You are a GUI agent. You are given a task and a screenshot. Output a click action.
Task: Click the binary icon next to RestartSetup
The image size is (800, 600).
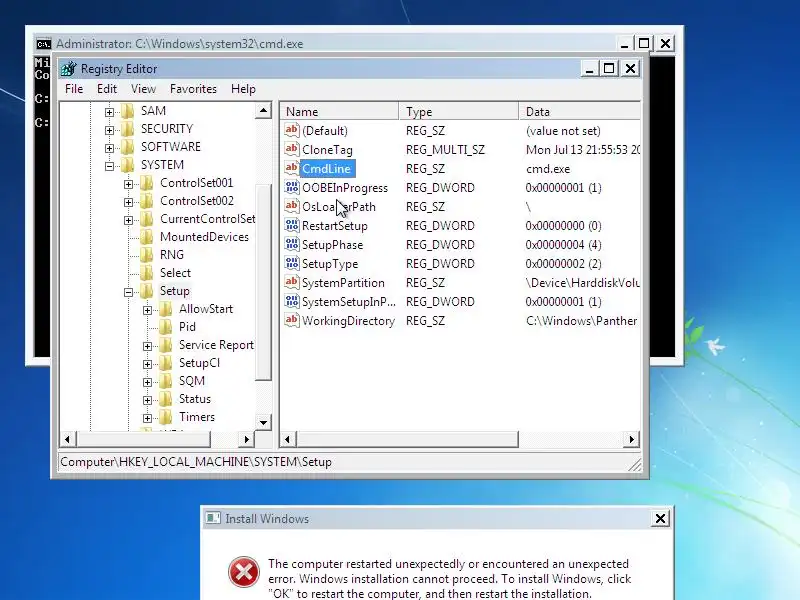(x=292, y=225)
